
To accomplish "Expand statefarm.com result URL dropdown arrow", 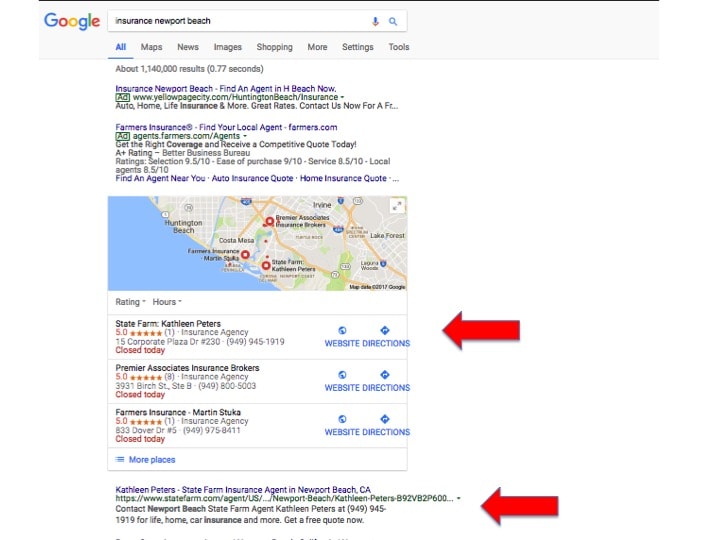I will click(x=458, y=498).
